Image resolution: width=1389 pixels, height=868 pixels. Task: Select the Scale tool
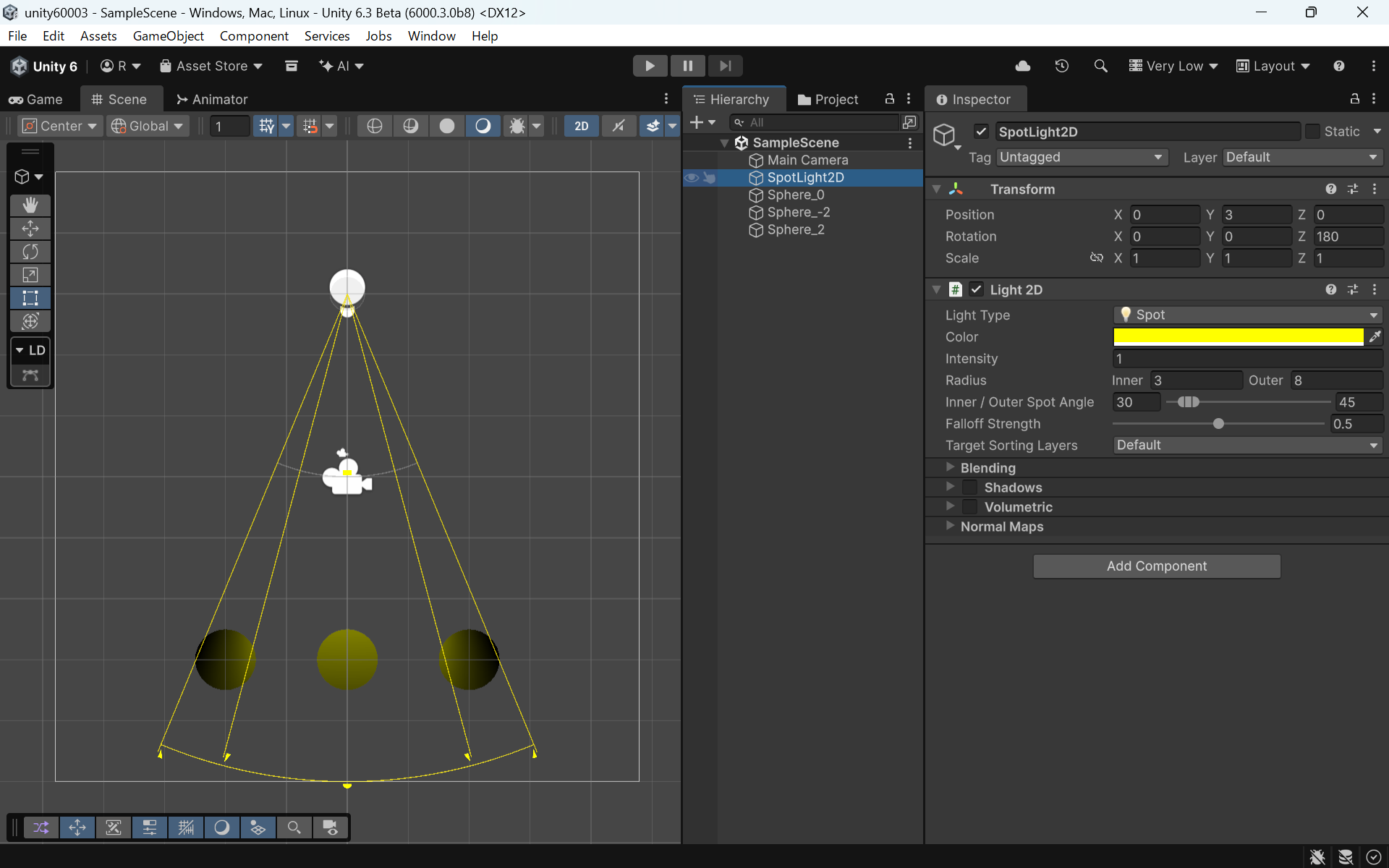click(30, 275)
